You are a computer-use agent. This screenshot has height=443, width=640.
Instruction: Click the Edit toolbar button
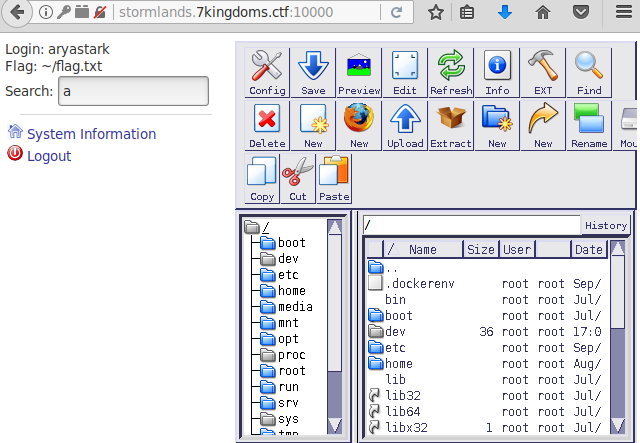(x=405, y=73)
